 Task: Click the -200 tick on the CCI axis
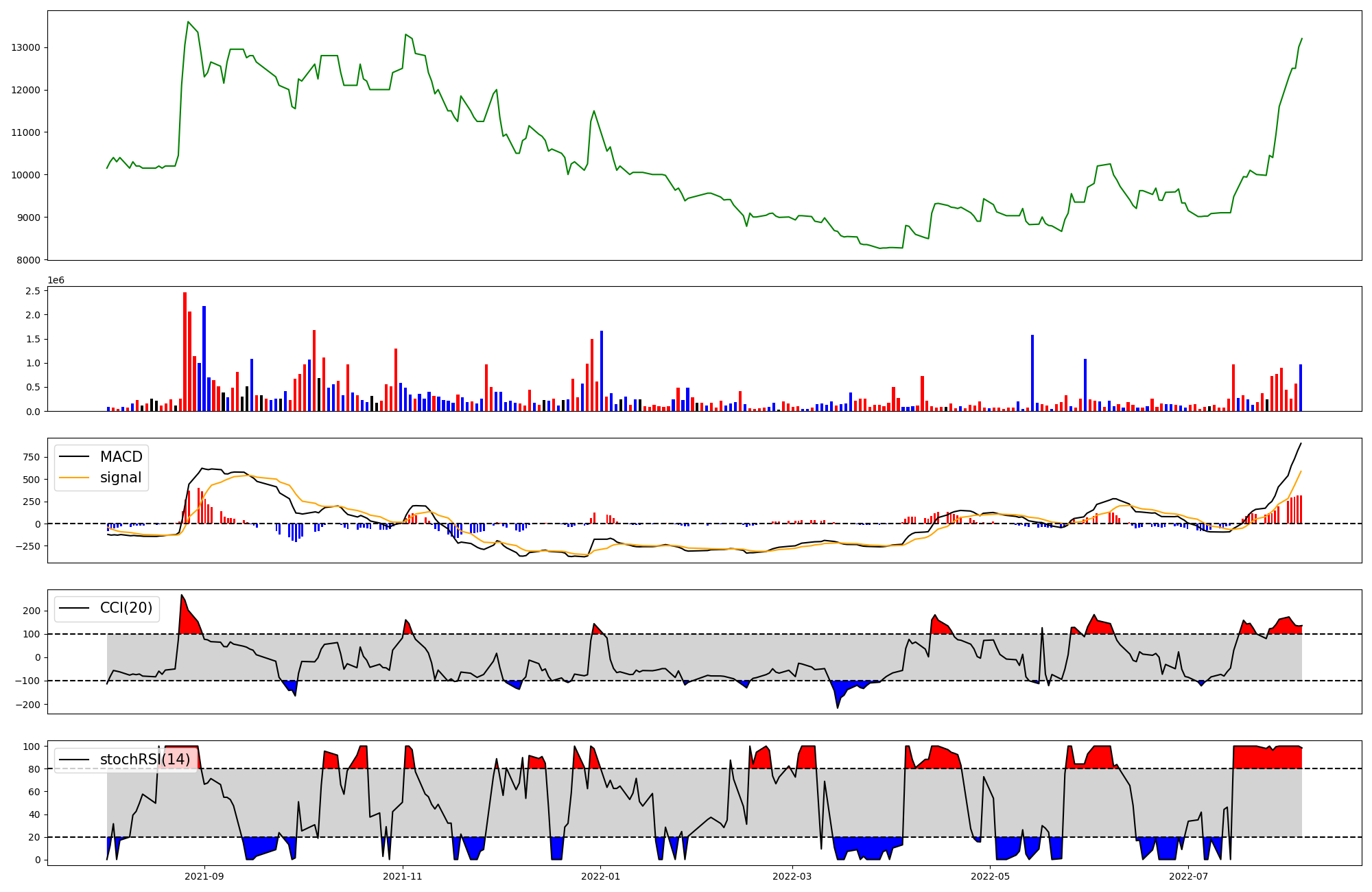[28, 705]
